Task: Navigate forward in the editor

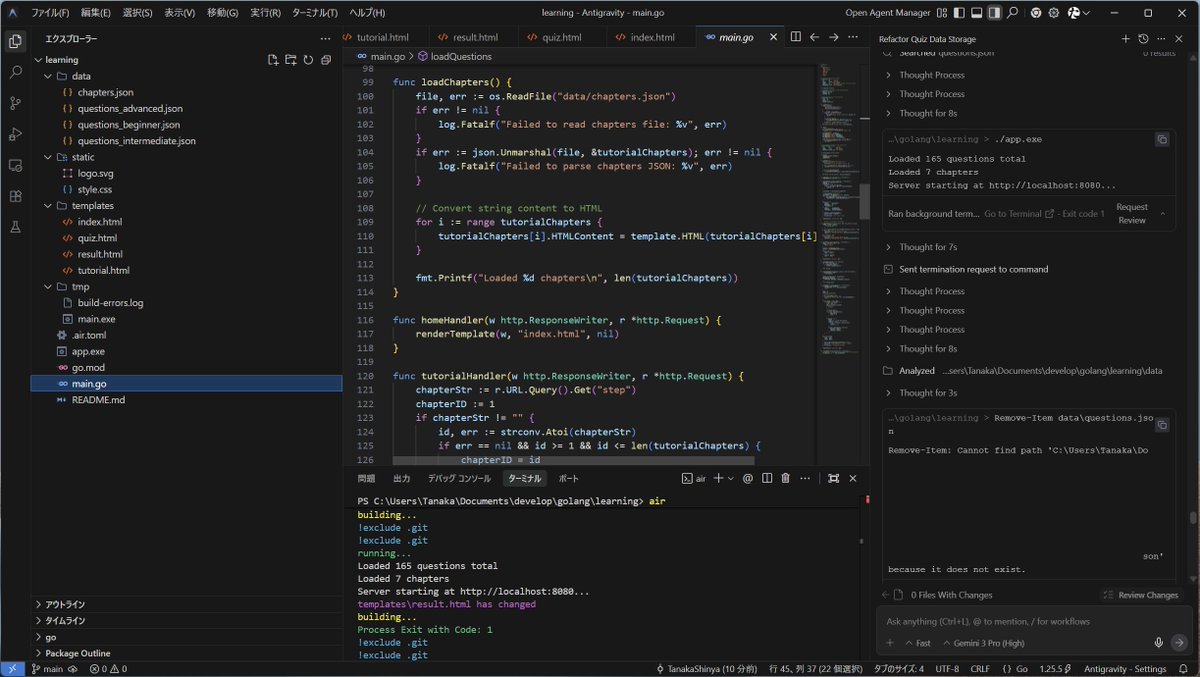Action: [x=834, y=37]
